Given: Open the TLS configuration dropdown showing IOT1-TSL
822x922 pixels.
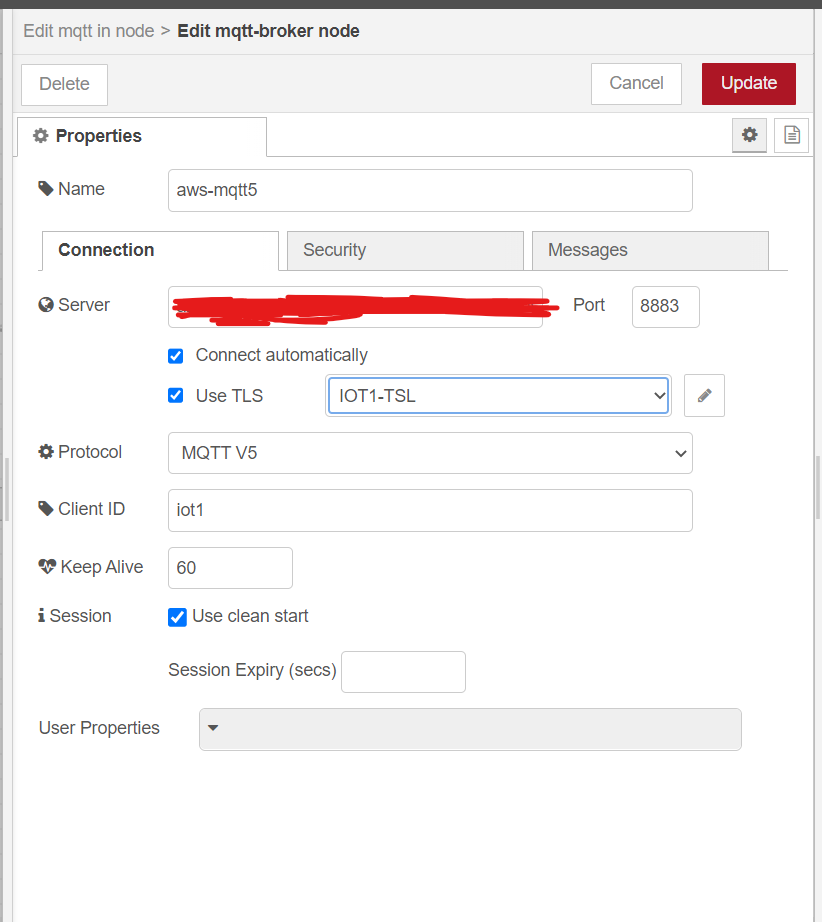Looking at the screenshot, I should pos(498,395).
